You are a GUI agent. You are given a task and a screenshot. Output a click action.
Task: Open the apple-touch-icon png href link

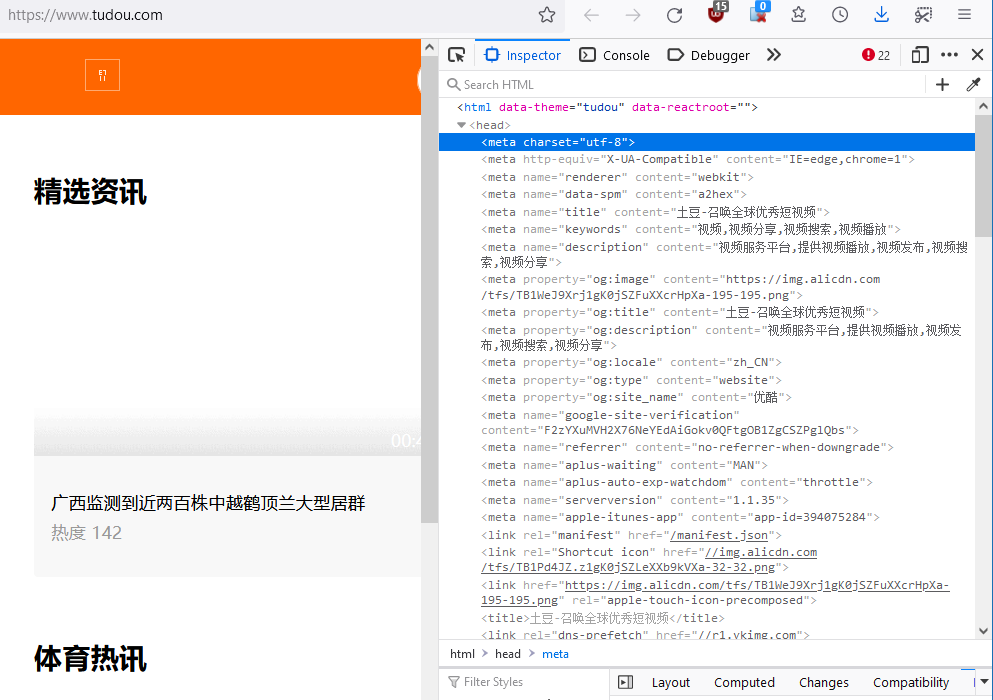pyautogui.click(x=715, y=593)
